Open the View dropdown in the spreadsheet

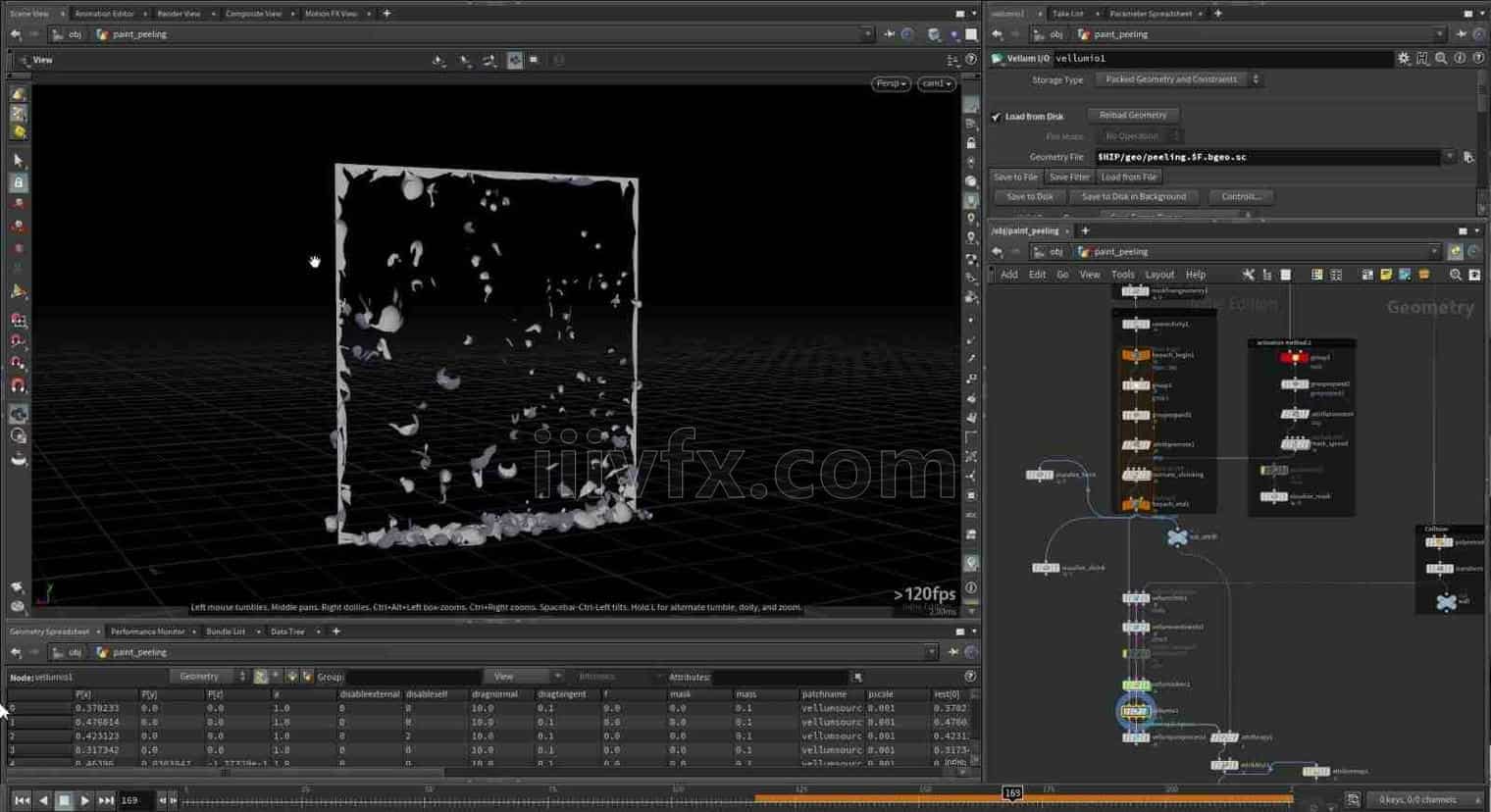(526, 677)
